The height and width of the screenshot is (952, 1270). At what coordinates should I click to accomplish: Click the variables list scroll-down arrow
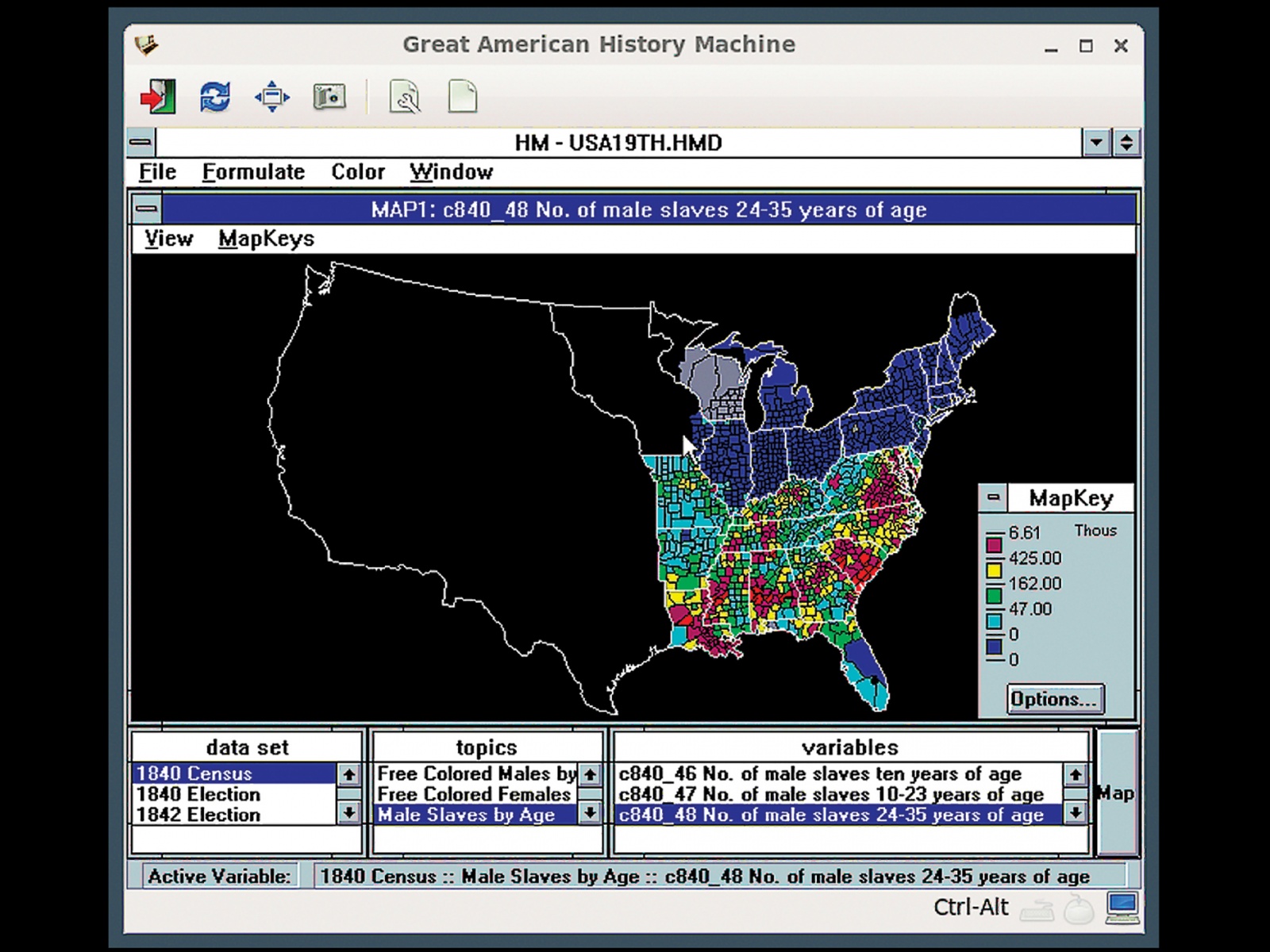tap(1075, 812)
